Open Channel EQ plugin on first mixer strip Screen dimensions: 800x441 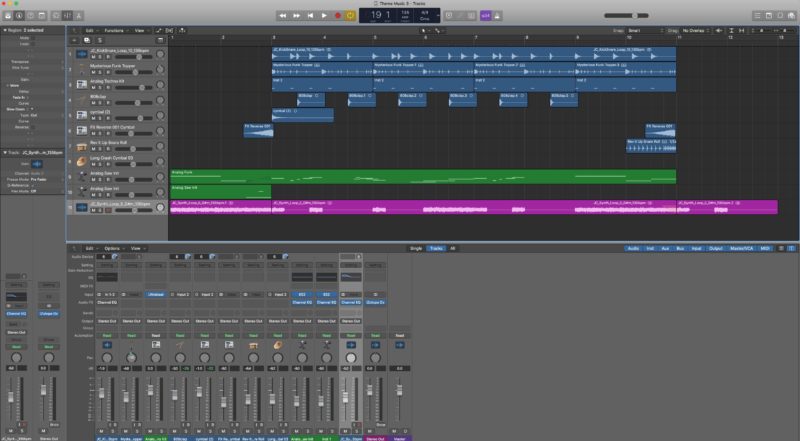pyautogui.click(x=107, y=303)
